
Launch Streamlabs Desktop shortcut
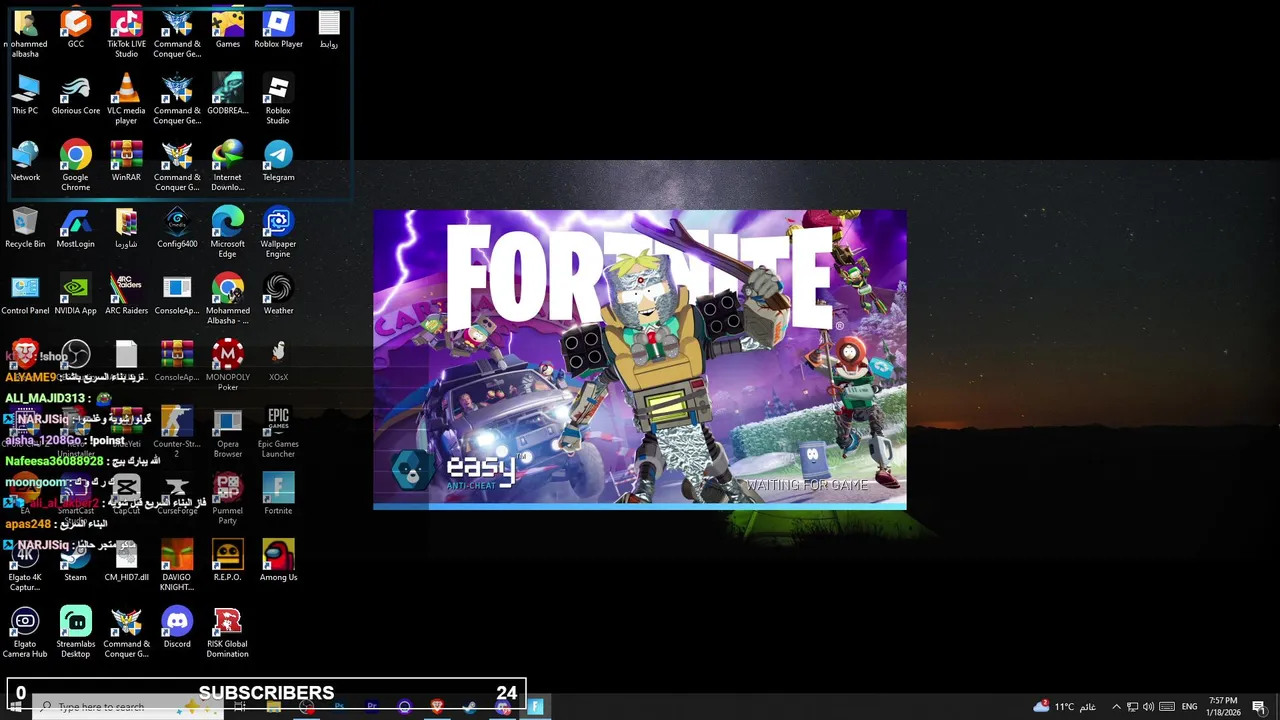pyautogui.click(x=76, y=633)
